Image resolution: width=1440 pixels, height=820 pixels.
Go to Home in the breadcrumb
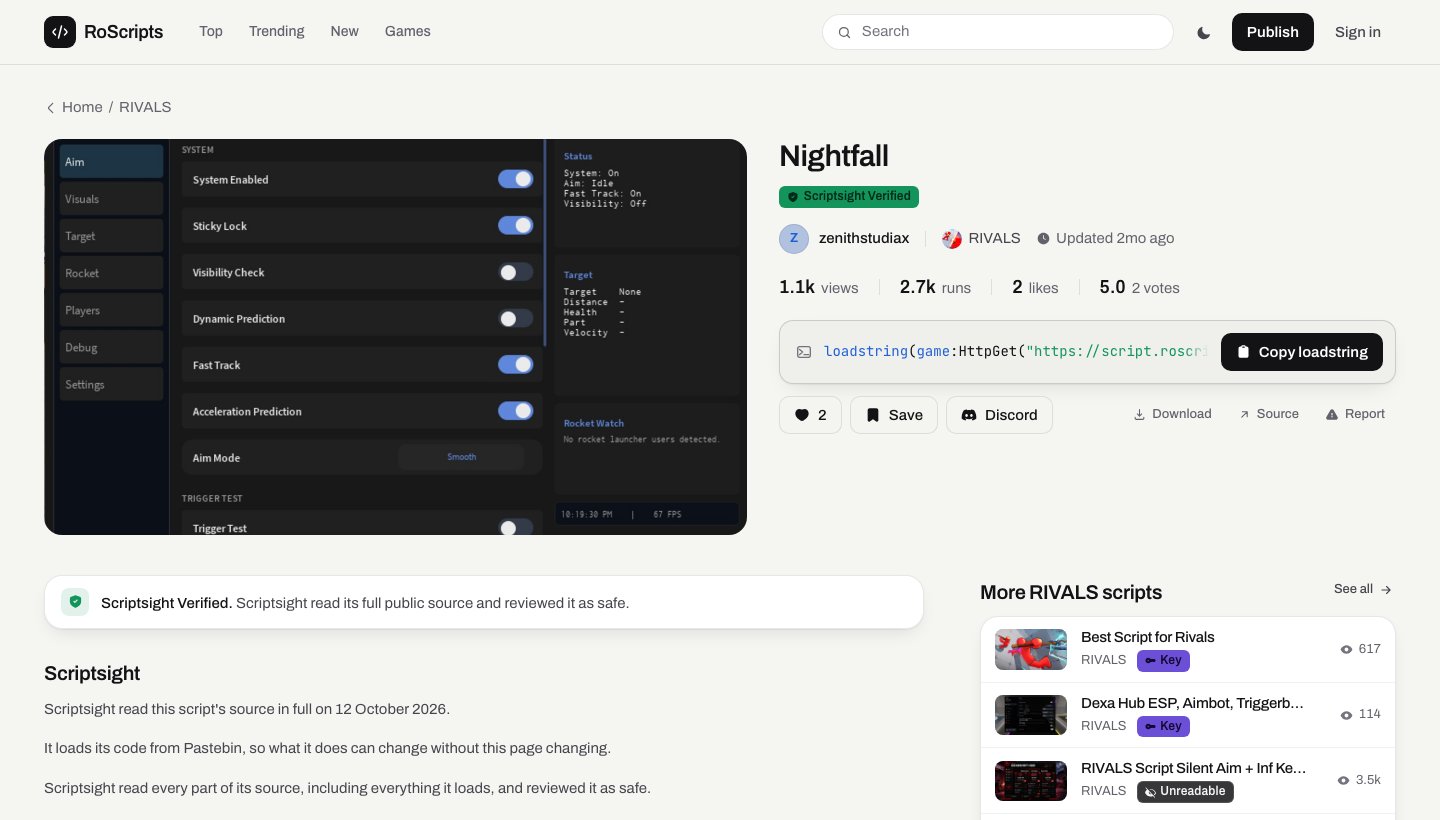coord(82,107)
